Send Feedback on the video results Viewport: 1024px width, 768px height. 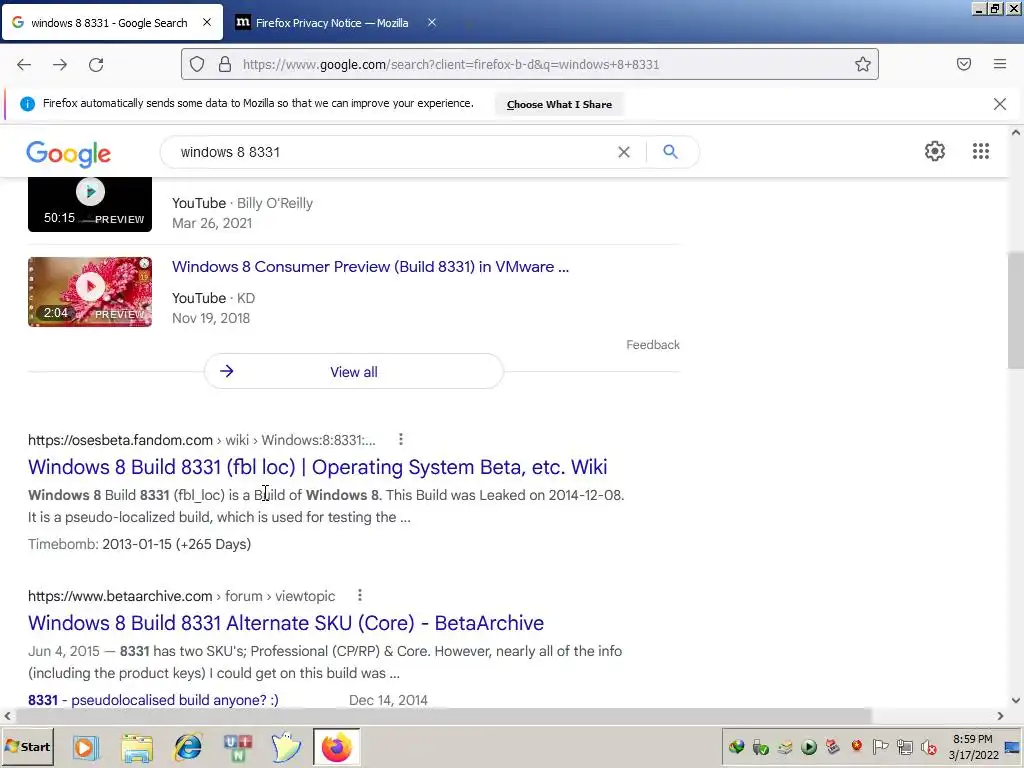coord(653,345)
